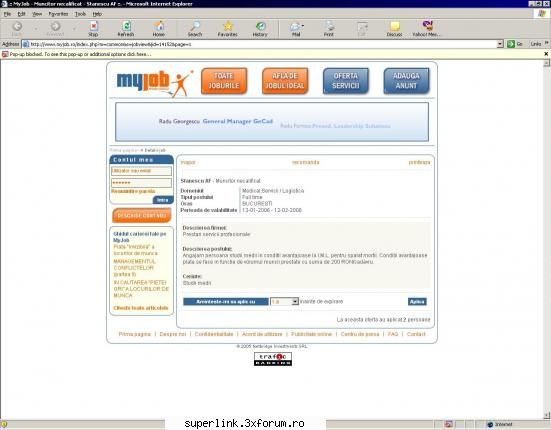Close the pop-up blocked information bar
The width and height of the screenshot is (551, 430).
(546, 54)
